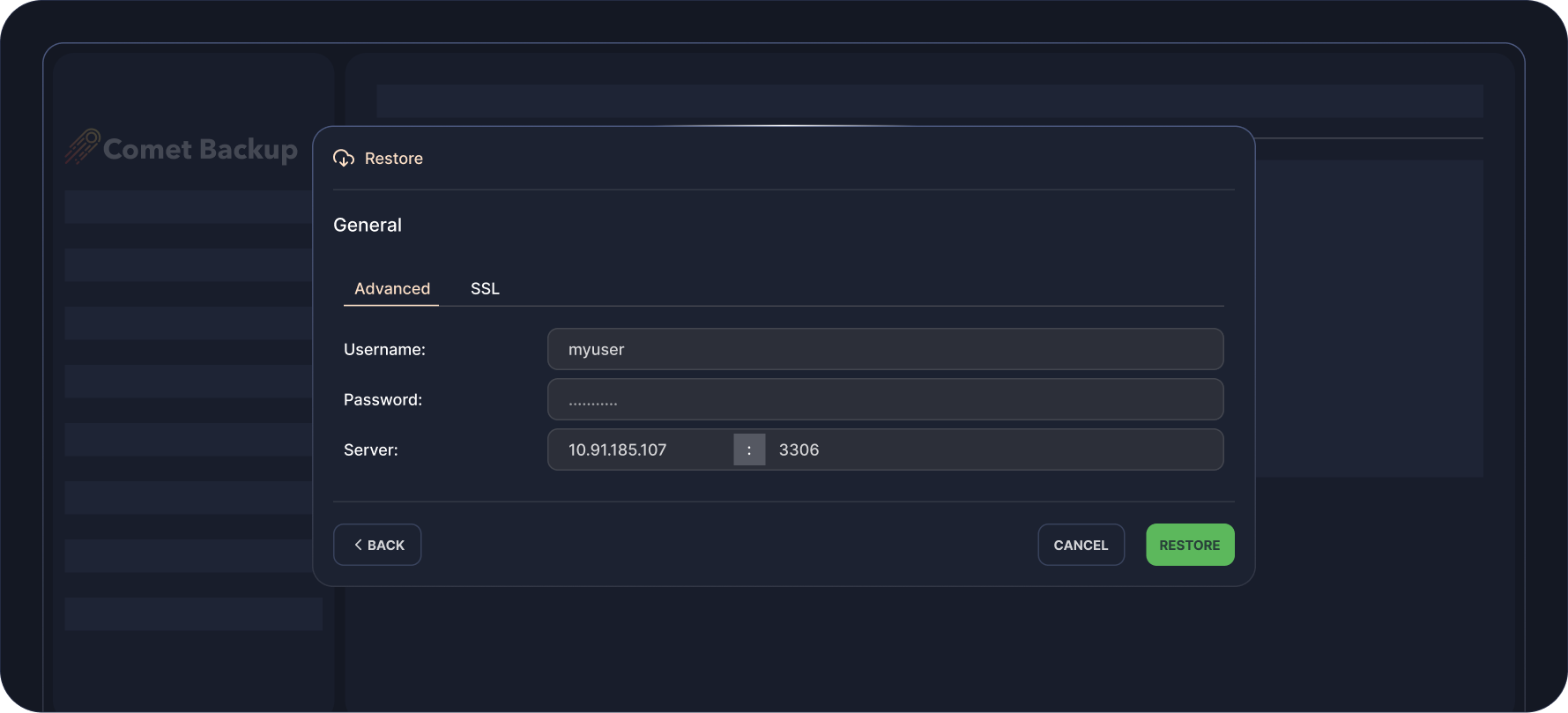Click the left chevron in Back button

358,545
